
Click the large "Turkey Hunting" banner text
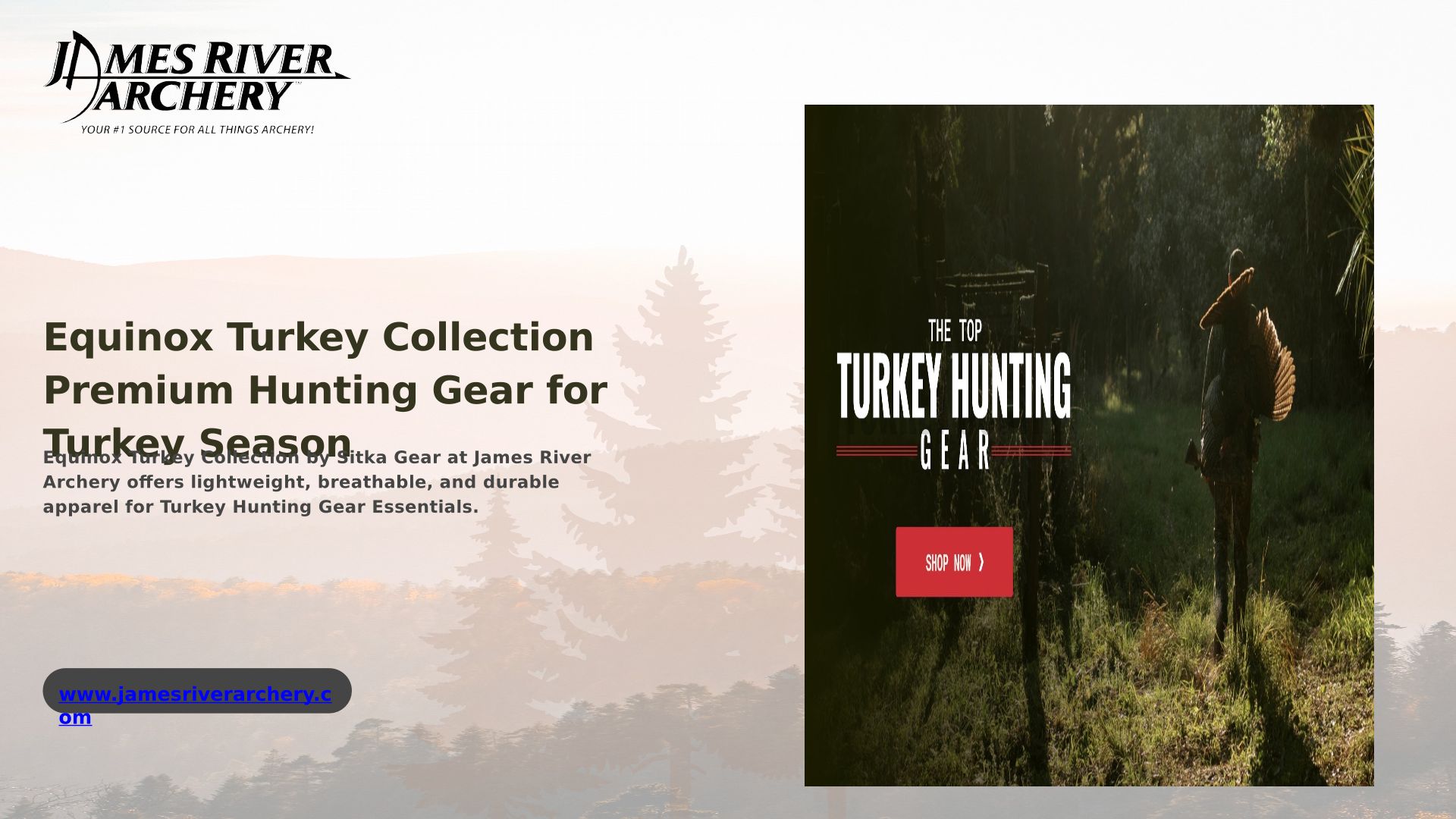(954, 385)
